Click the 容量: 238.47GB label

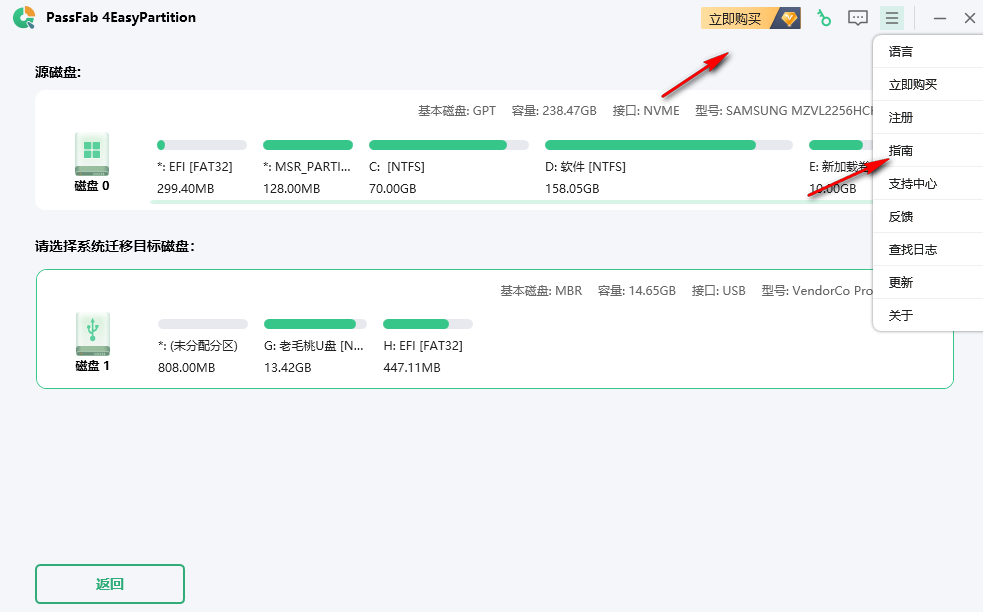coord(554,111)
